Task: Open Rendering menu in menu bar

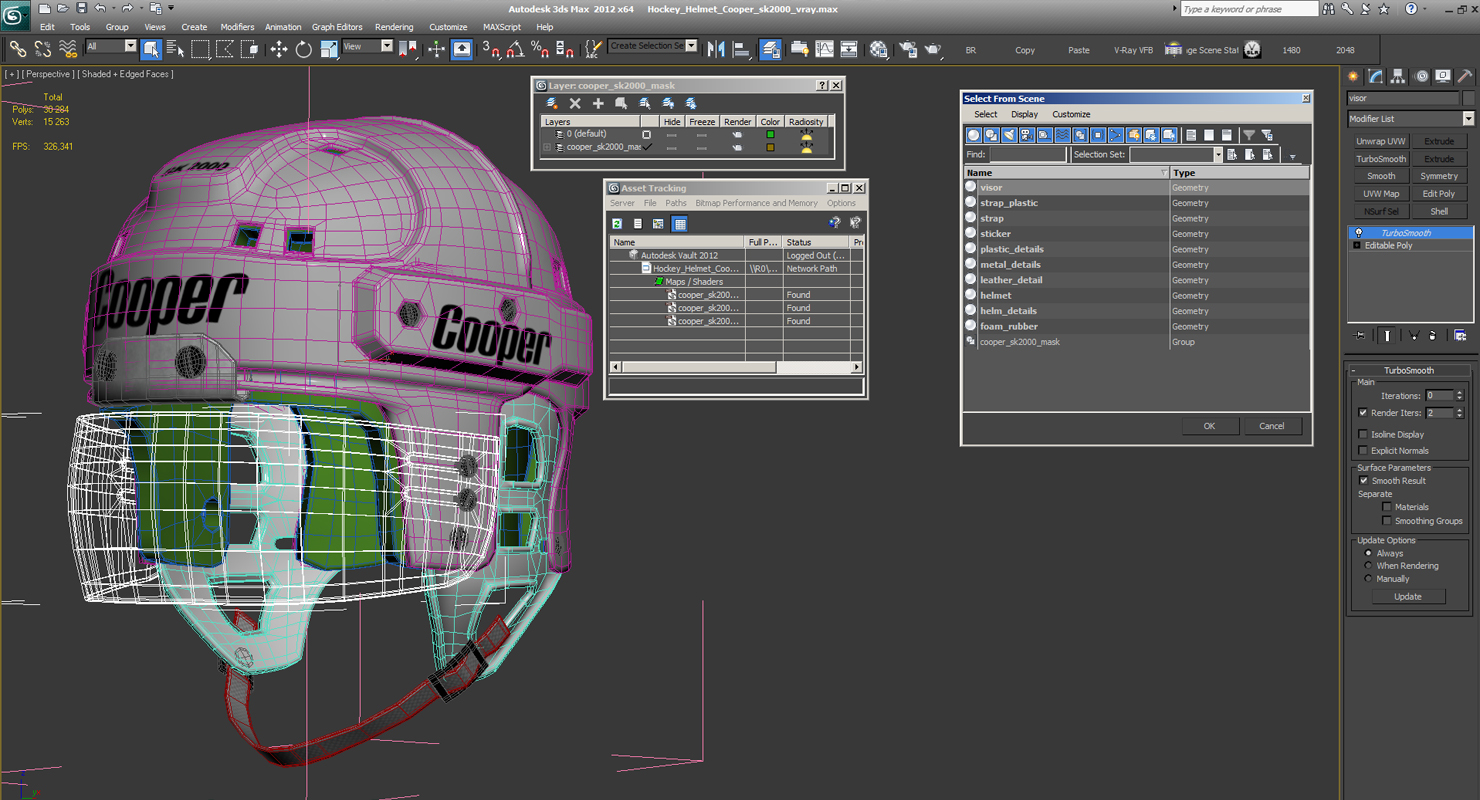Action: coord(394,27)
